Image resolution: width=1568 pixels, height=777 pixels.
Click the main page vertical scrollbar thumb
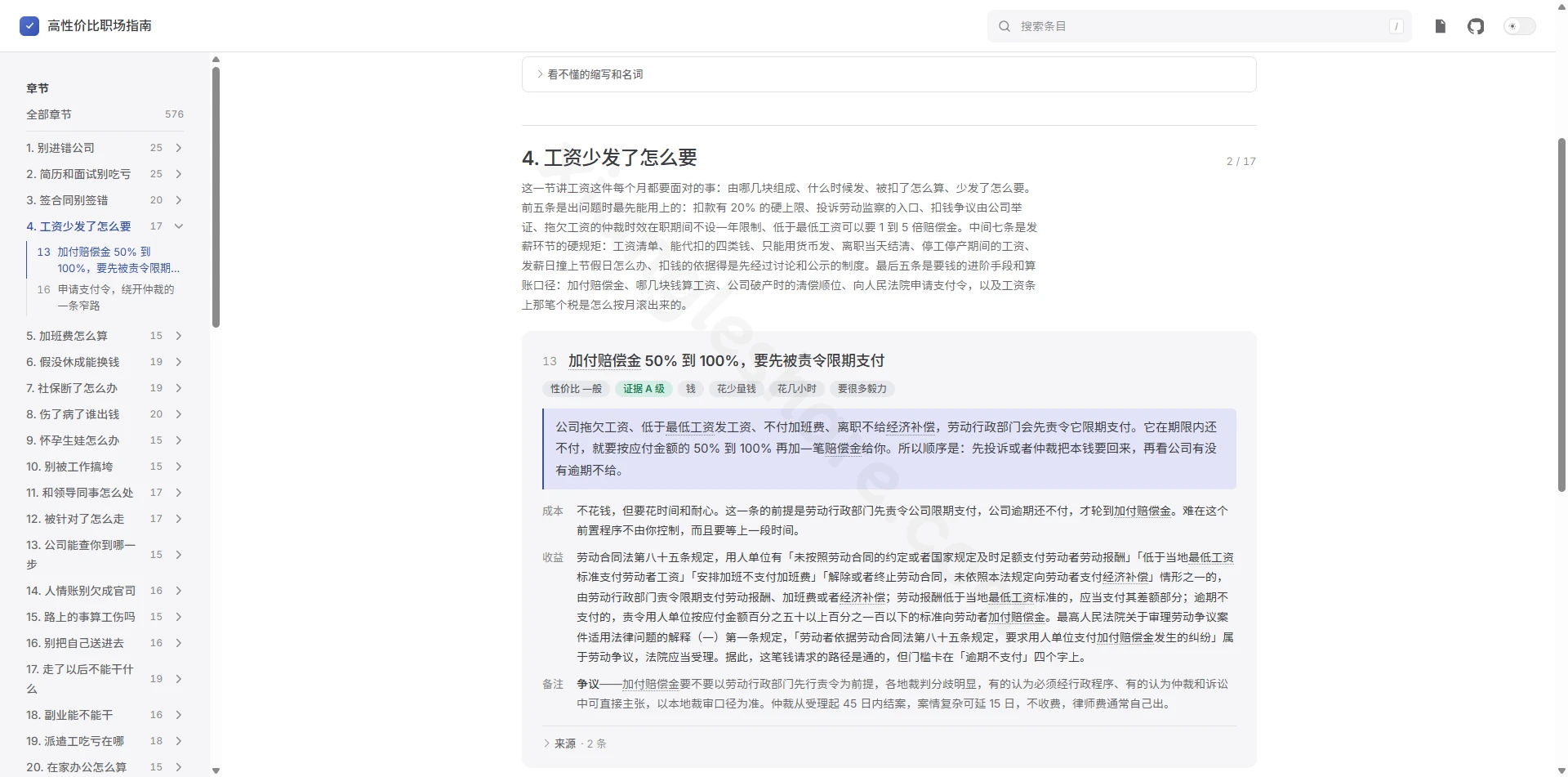1561,315
